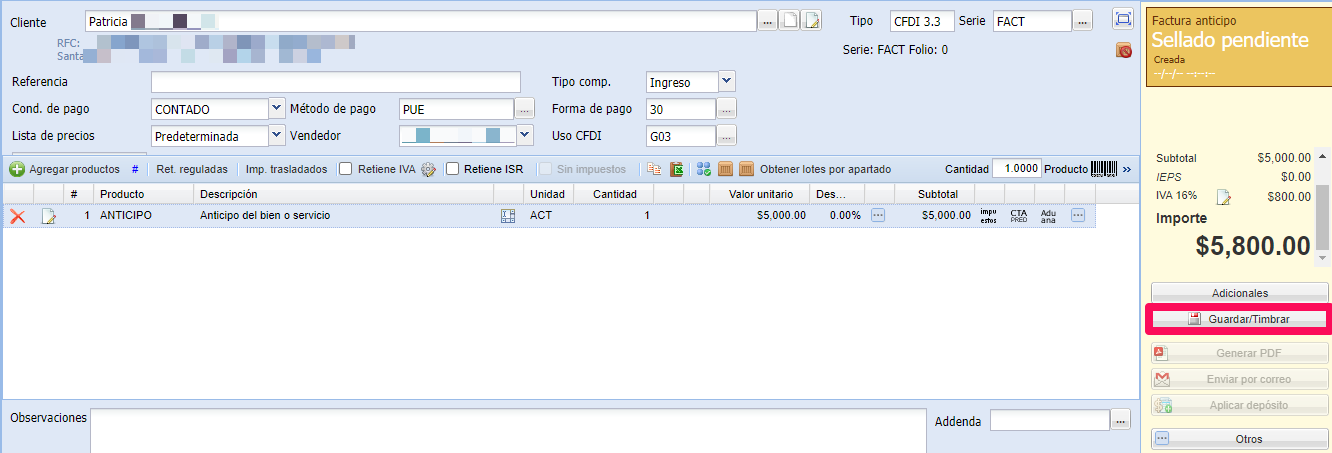Click Imp. trasladados in the toolbar
Image resolution: width=1332 pixels, height=453 pixels.
pyautogui.click(x=286, y=169)
